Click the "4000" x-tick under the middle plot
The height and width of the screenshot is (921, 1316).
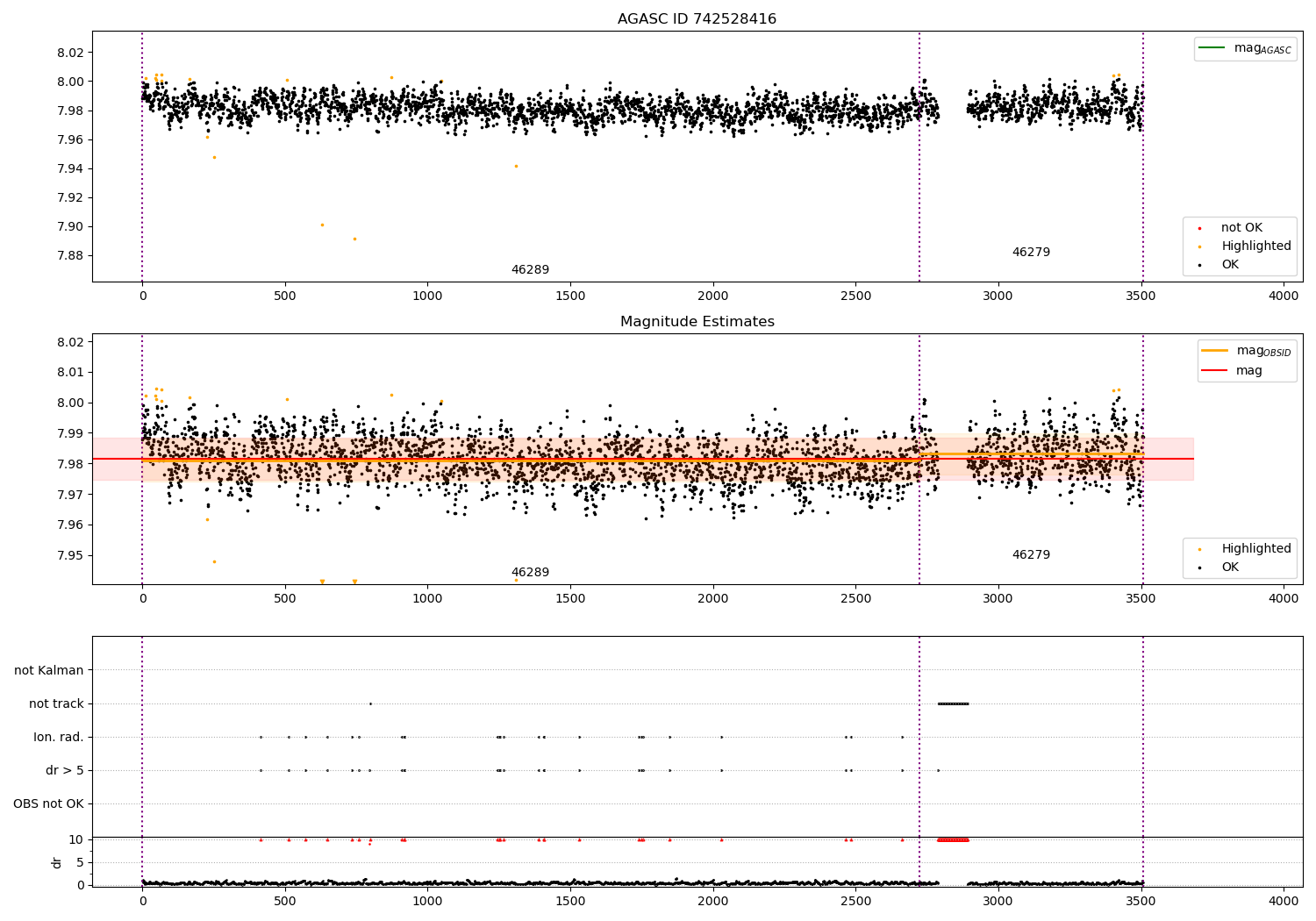coord(1284,599)
